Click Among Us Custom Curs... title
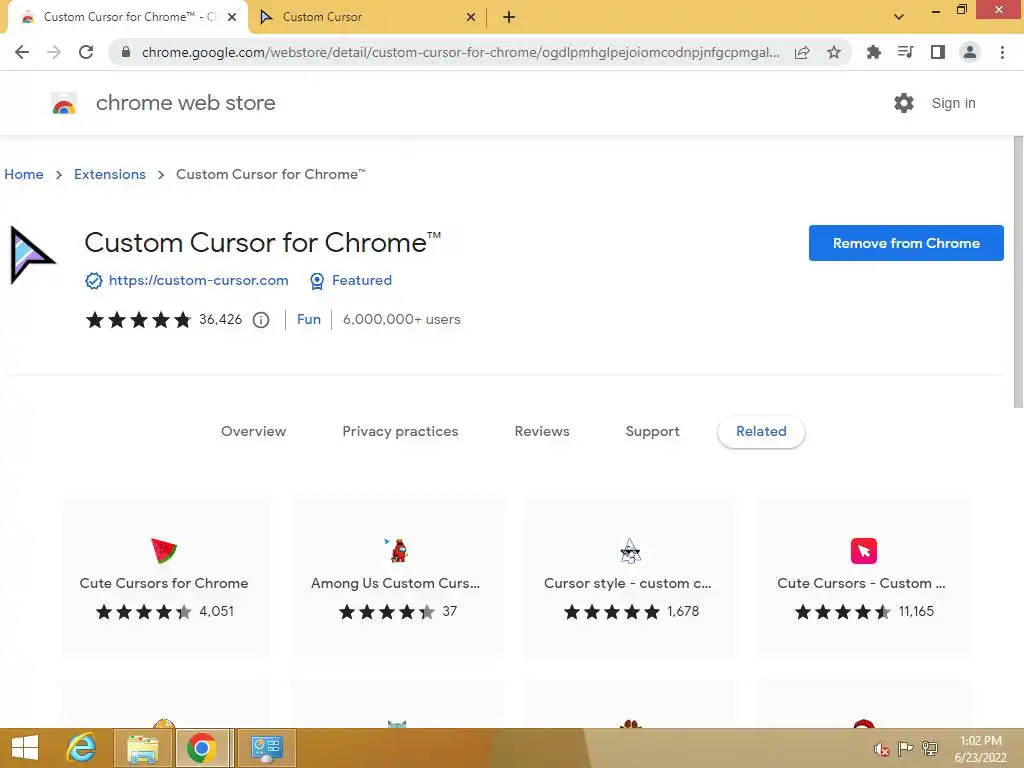 [x=396, y=583]
